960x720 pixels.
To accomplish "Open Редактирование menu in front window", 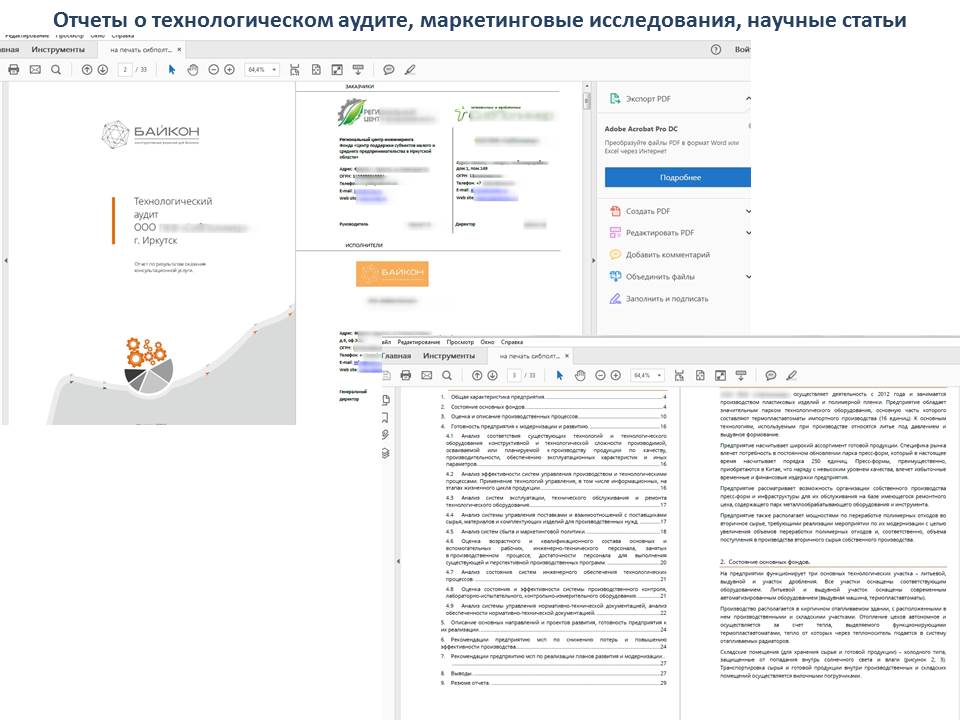I will (x=419, y=342).
